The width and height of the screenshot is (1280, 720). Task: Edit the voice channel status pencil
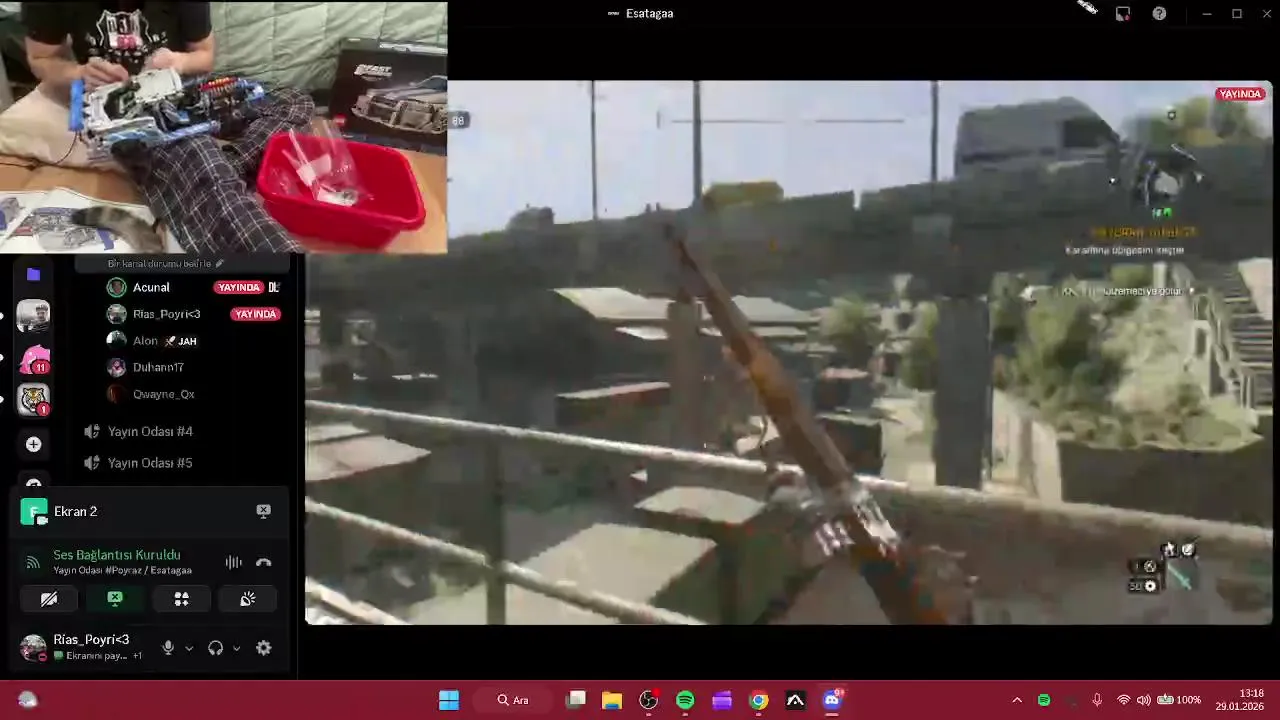pos(219,263)
